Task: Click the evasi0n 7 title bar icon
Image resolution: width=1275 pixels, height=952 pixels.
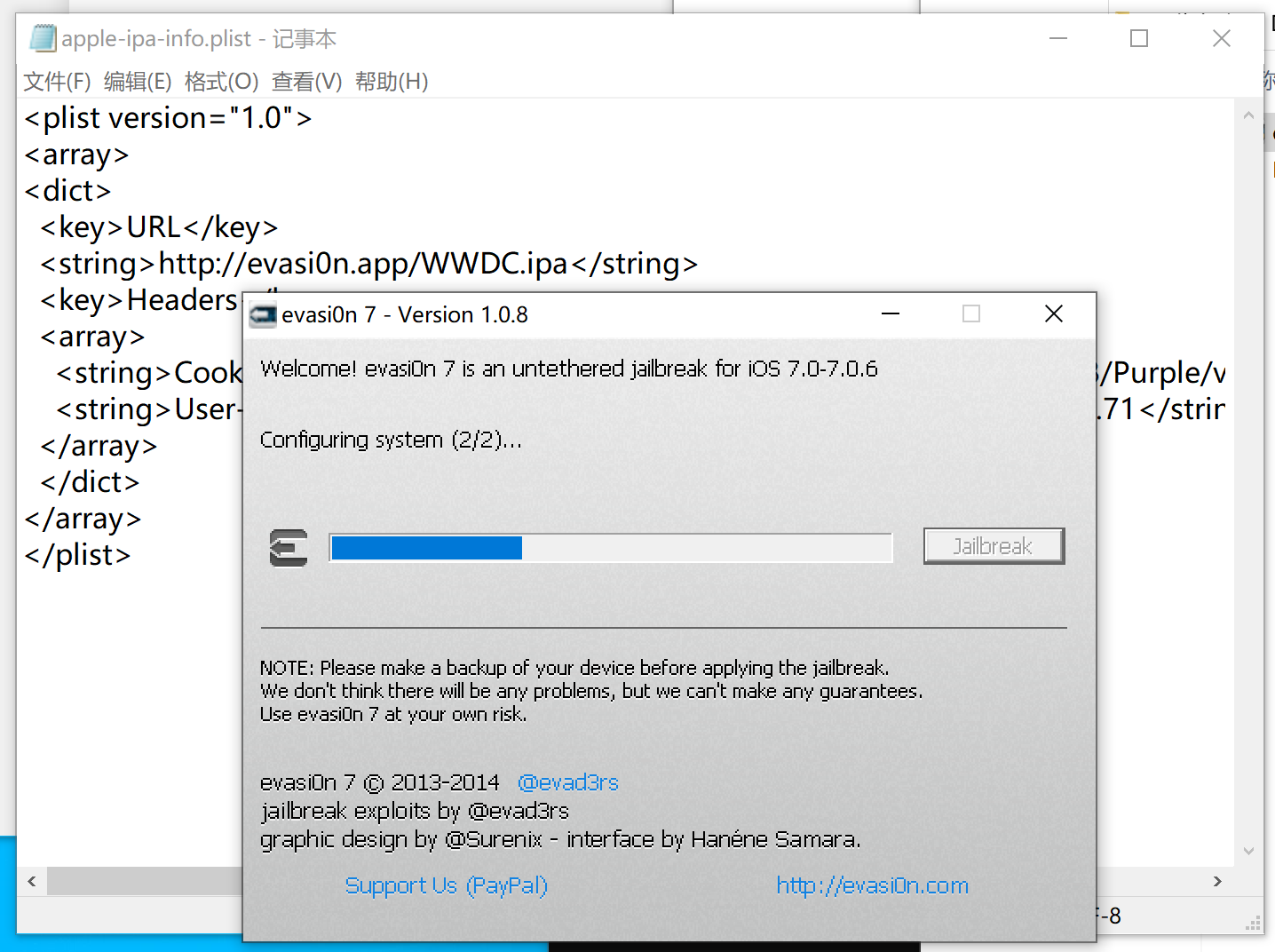Action: coord(263,315)
